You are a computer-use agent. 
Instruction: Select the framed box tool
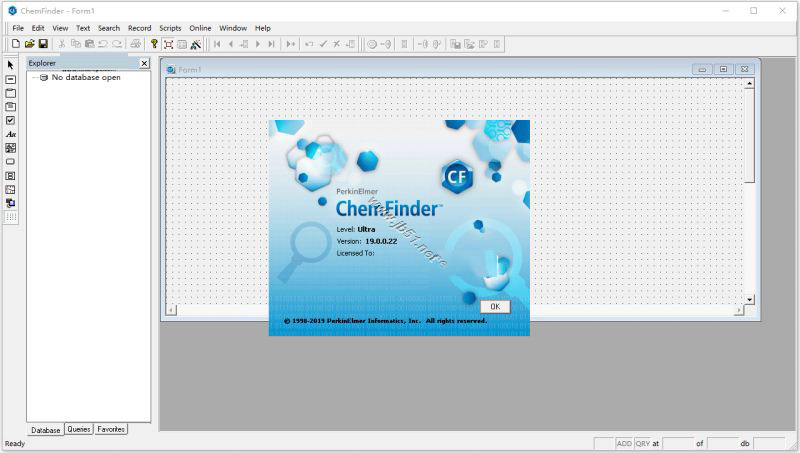11,107
